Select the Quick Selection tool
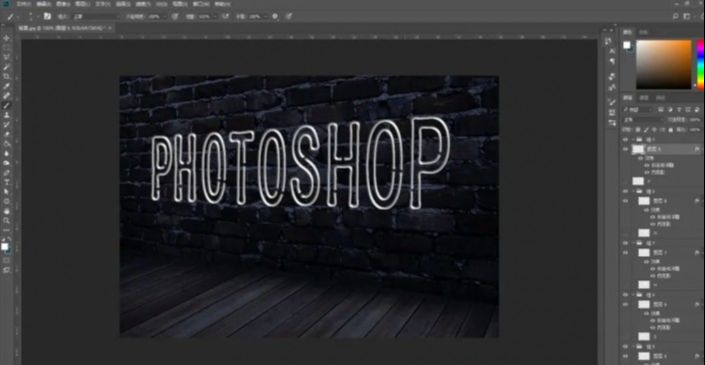 tap(6, 67)
